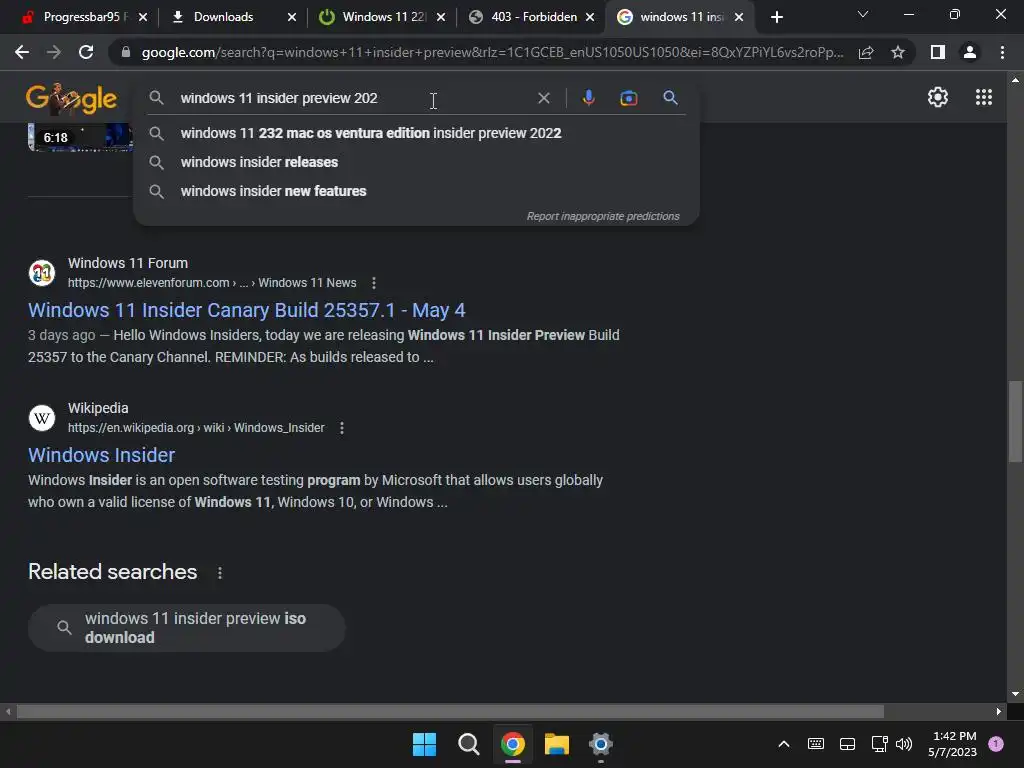Open clock and date 1:42 PM

point(953,744)
